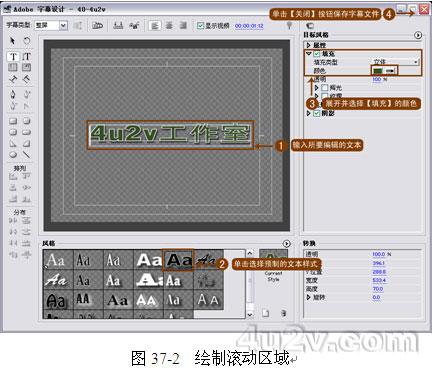This screenshot has height=371, width=432.
Task: Click the styles list scroll-up arrow
Action: point(250,253)
